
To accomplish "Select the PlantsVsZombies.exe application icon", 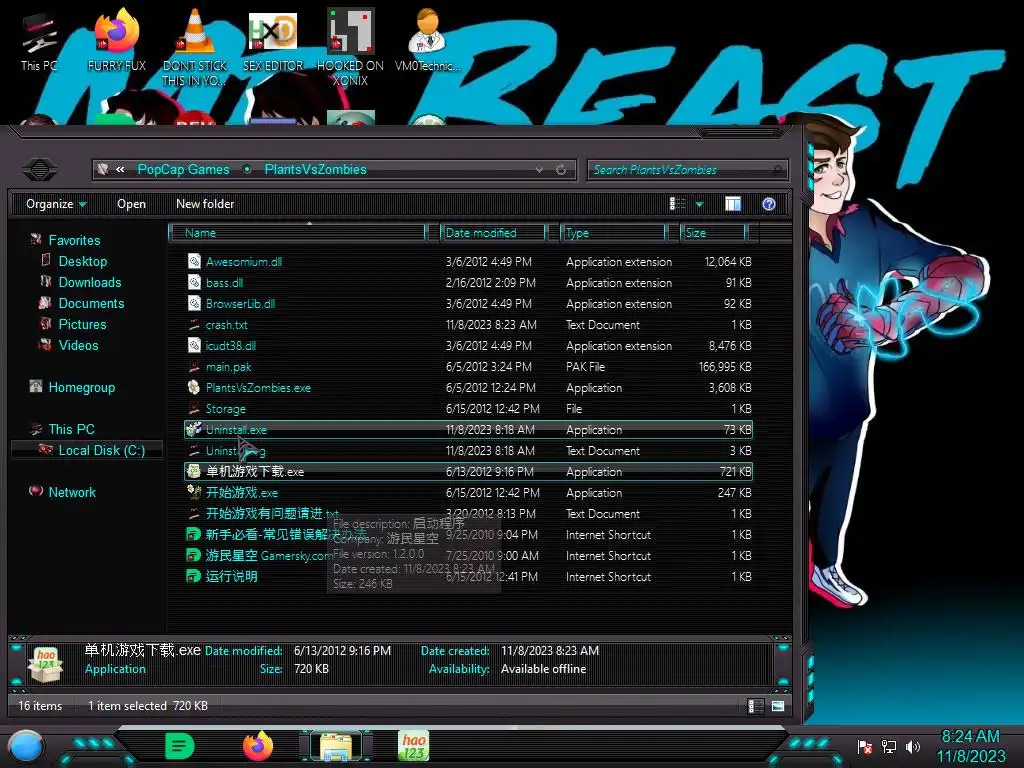I will pyautogui.click(x=194, y=387).
